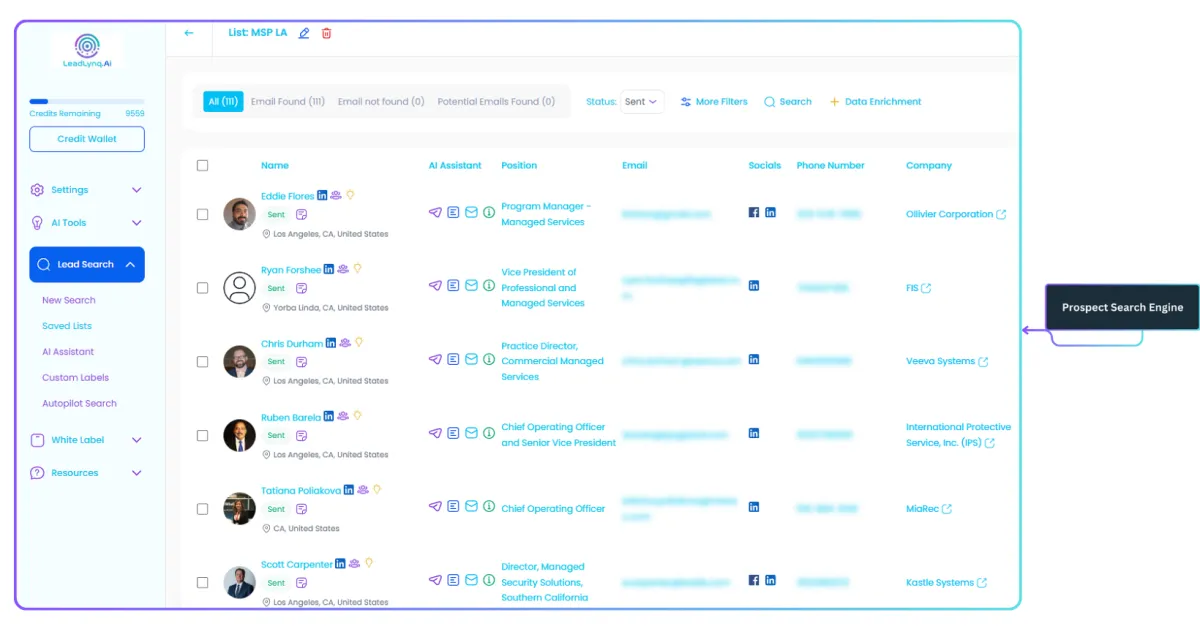
Task: Click the Credits Remaining progress bar
Action: [87, 102]
